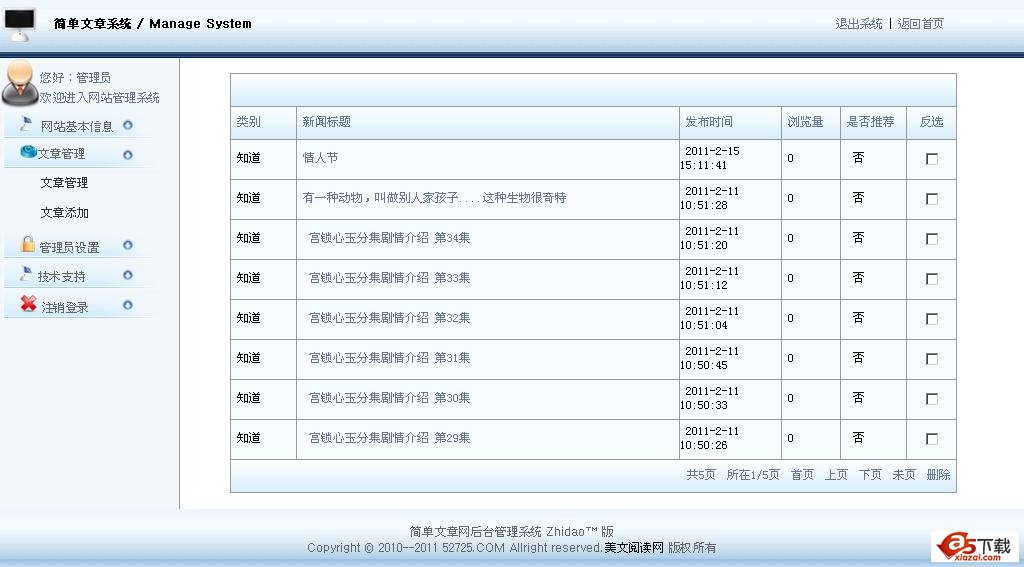Image resolution: width=1024 pixels, height=567 pixels.
Task: Click the administrator avatar icon
Action: tap(20, 83)
